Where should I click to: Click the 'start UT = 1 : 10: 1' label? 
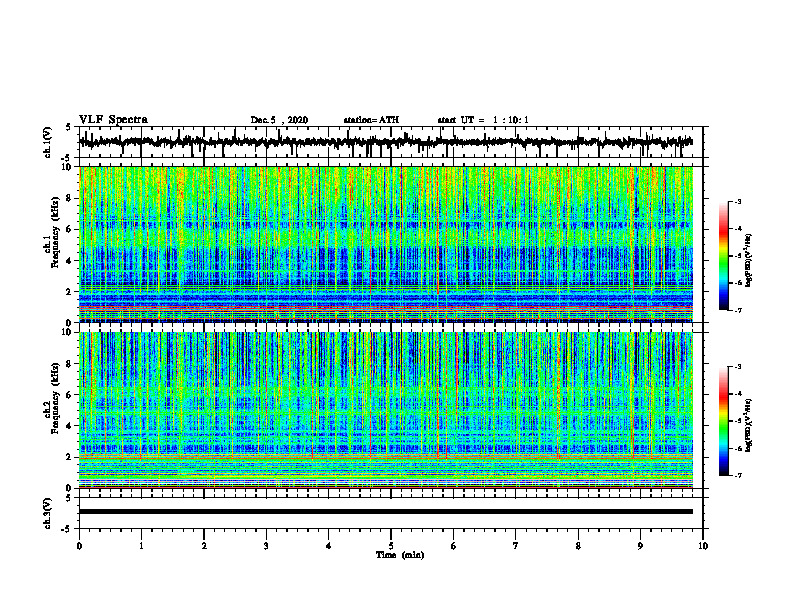point(483,120)
